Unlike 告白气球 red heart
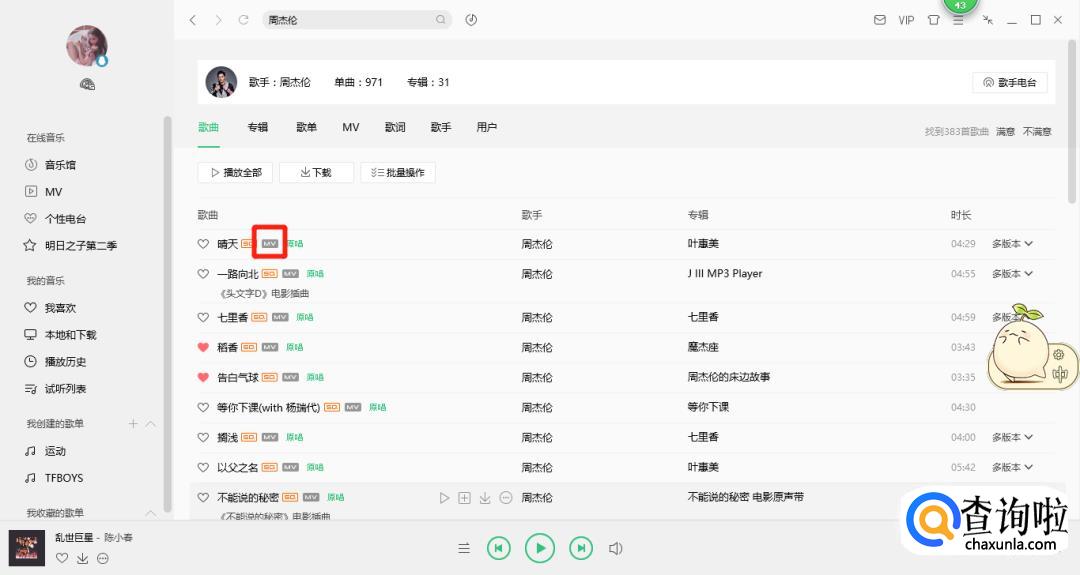 (203, 377)
